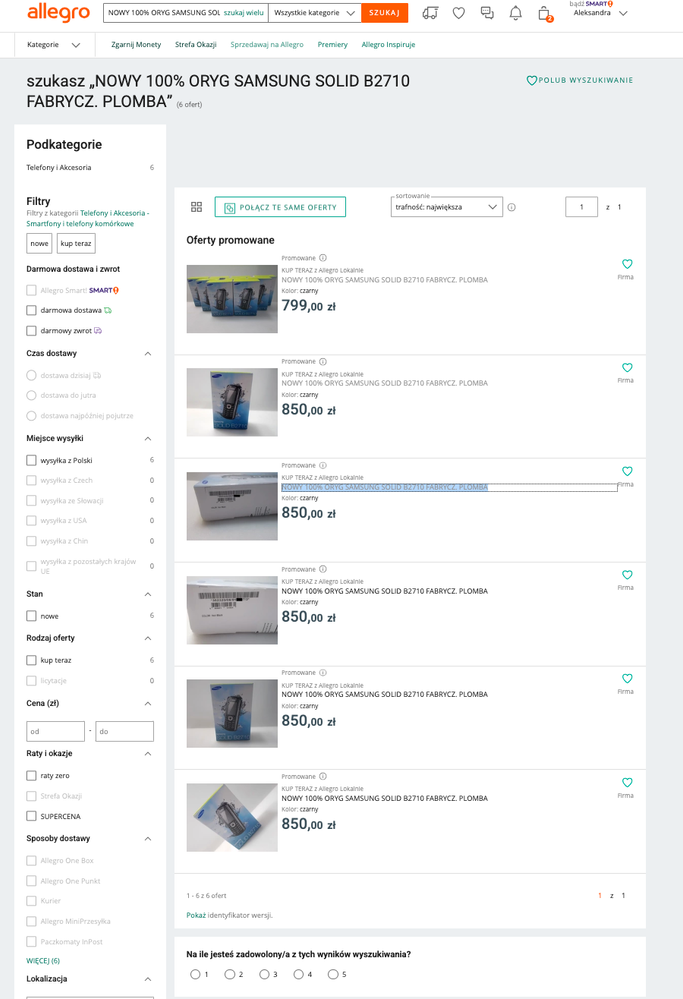Collapse Rodzaj oferty section
This screenshot has height=999, width=683.
148,638
